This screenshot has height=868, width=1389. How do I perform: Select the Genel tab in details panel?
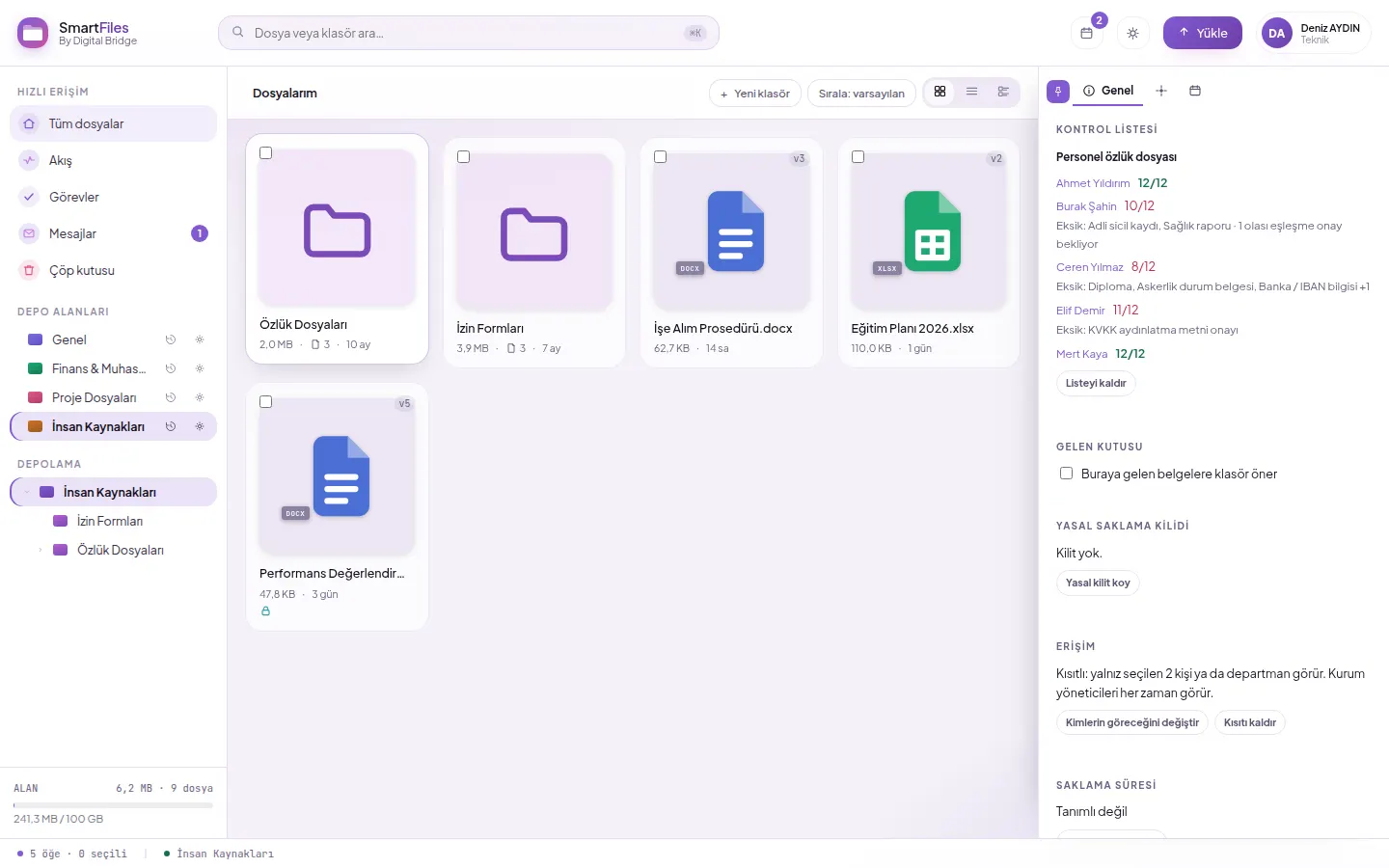[1108, 91]
